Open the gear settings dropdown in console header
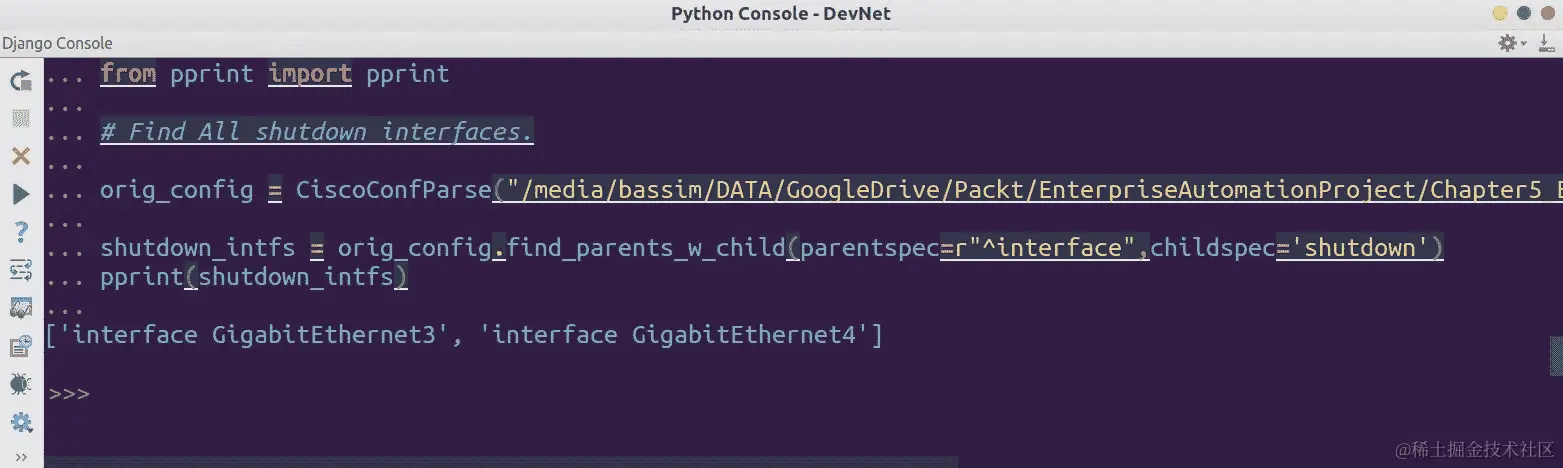The height and width of the screenshot is (468, 1563). 1511,43
